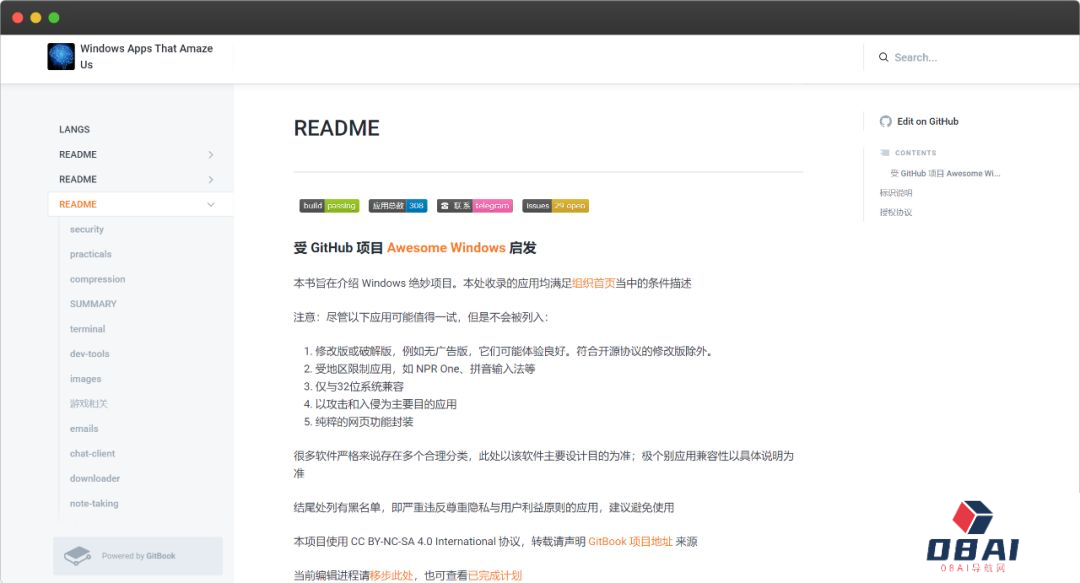Open the emails sidebar entry
1080x583 pixels.
[x=84, y=429]
